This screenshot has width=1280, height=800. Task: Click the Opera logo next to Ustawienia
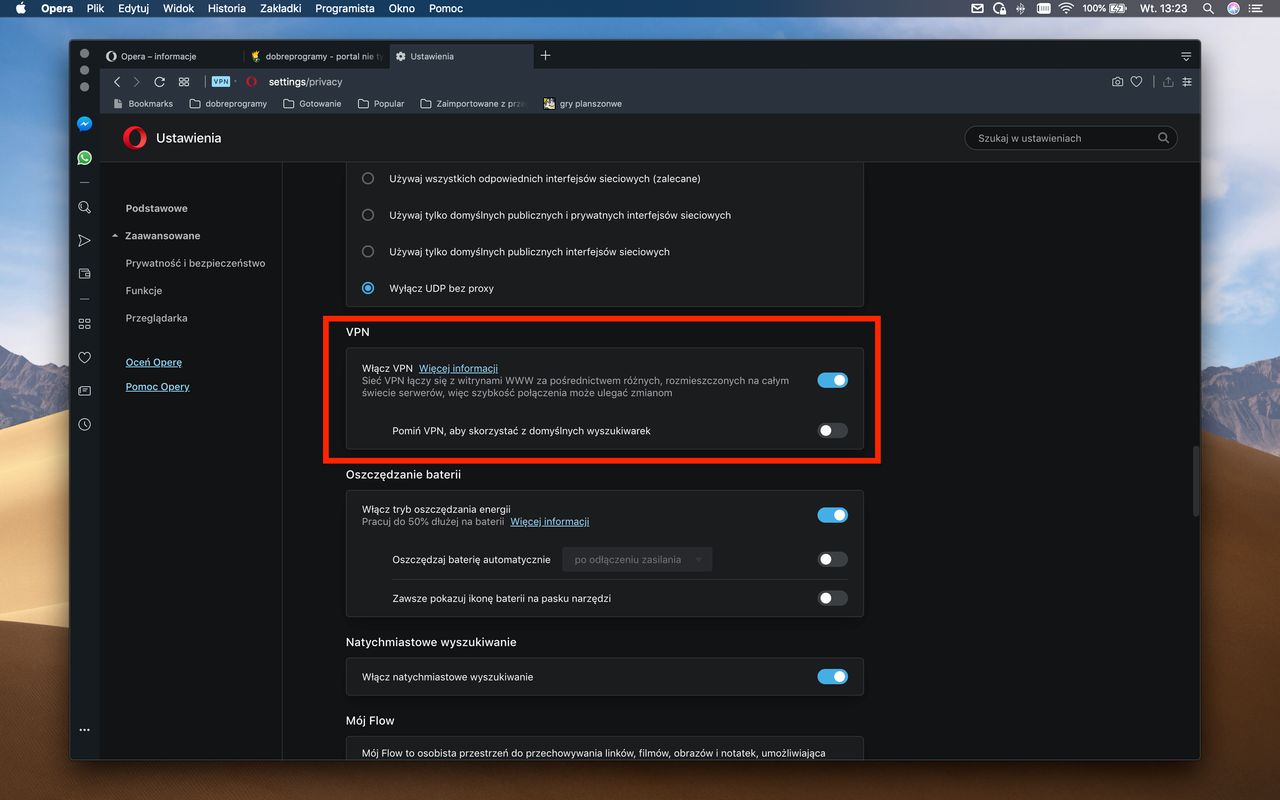click(x=134, y=138)
